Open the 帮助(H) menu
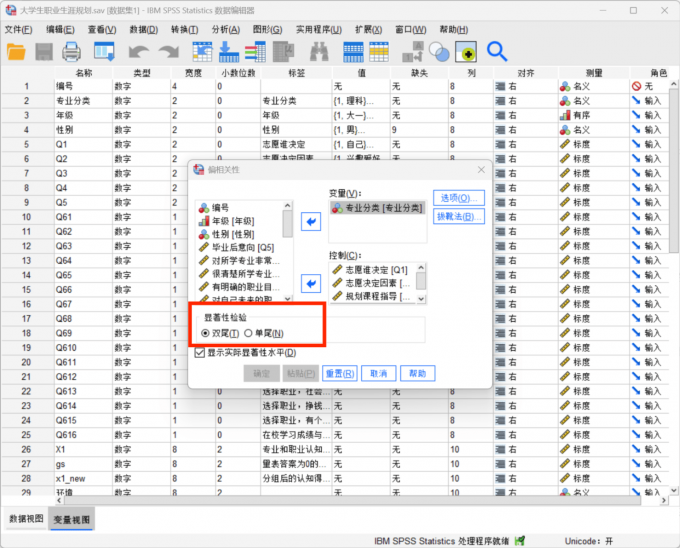 click(454, 29)
